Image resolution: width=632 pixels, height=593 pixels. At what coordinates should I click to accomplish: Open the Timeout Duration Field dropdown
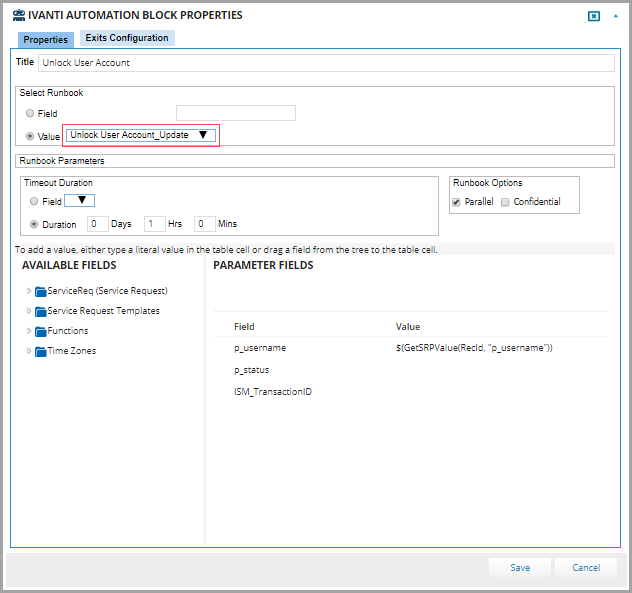tap(80, 201)
